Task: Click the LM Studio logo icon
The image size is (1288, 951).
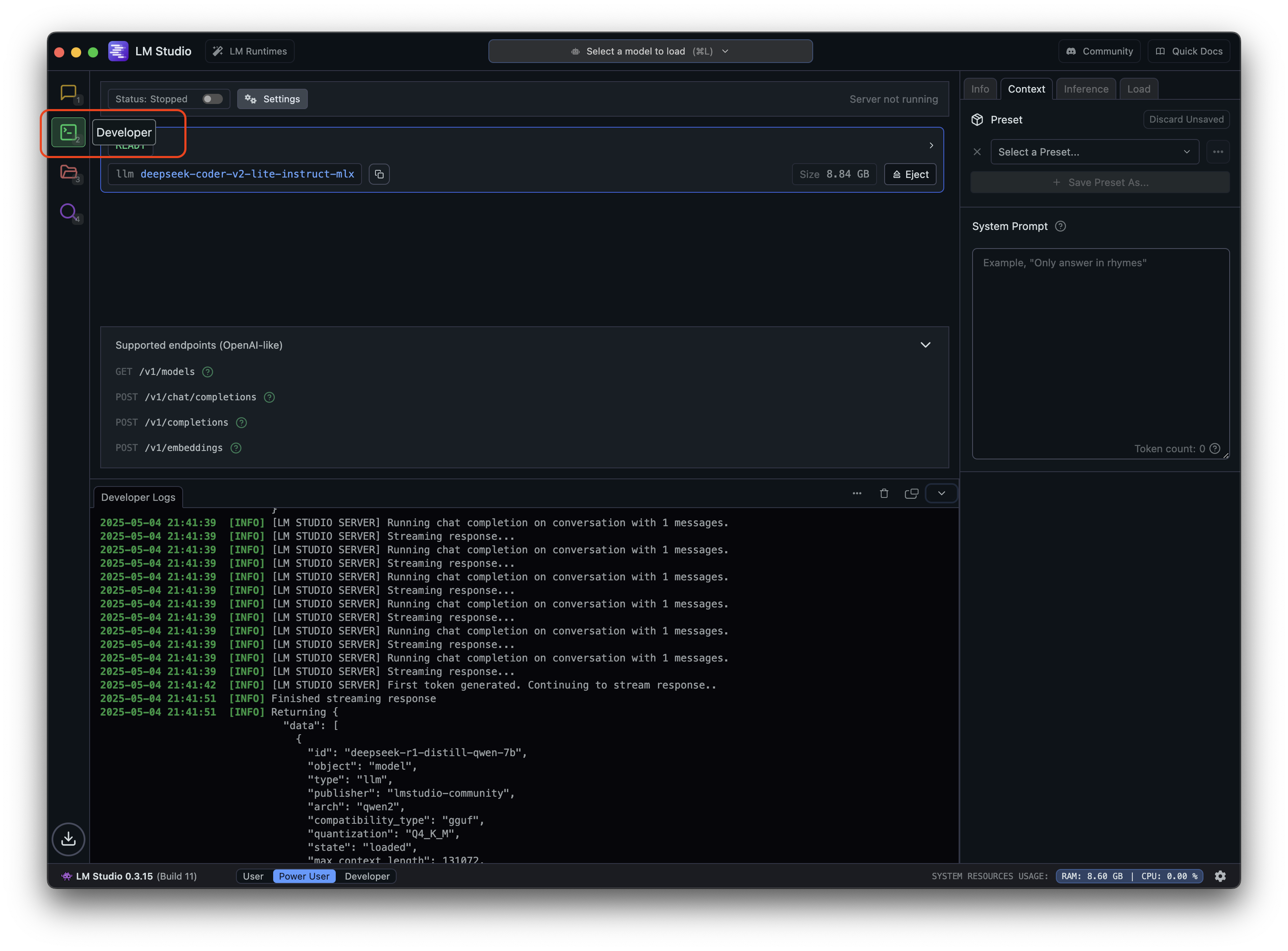Action: (118, 51)
